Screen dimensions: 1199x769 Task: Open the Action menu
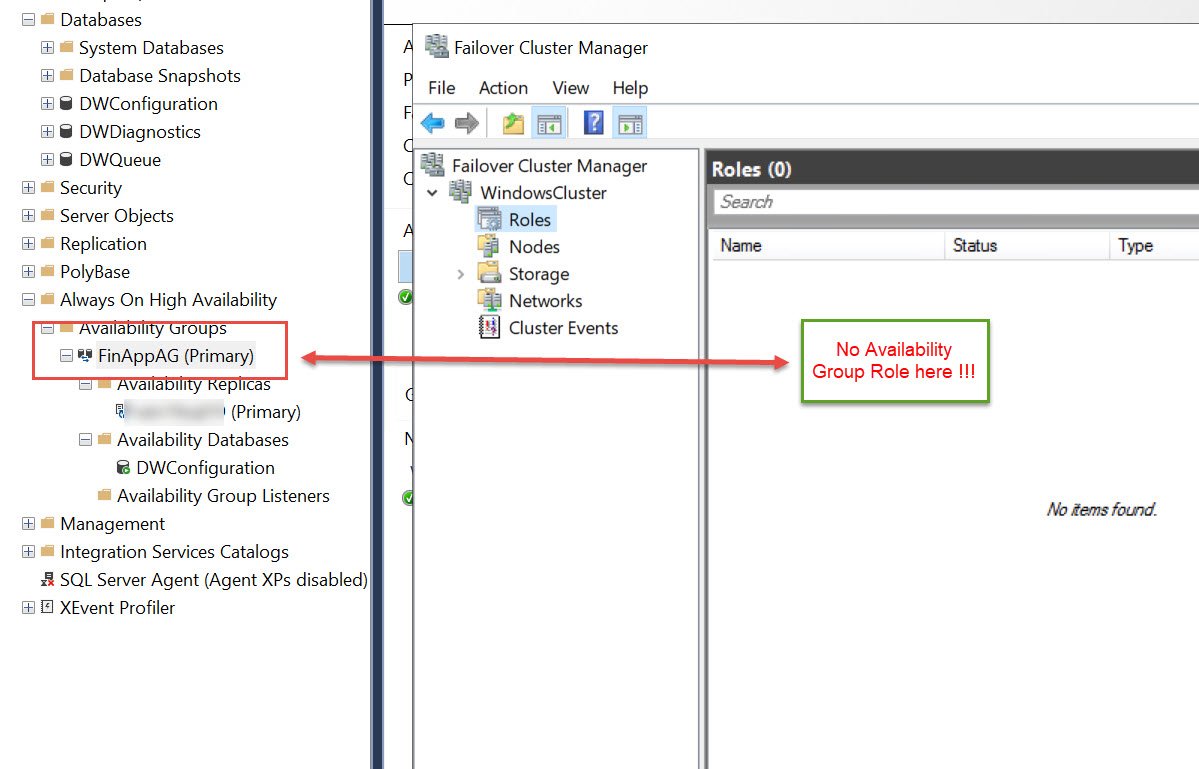[x=503, y=88]
